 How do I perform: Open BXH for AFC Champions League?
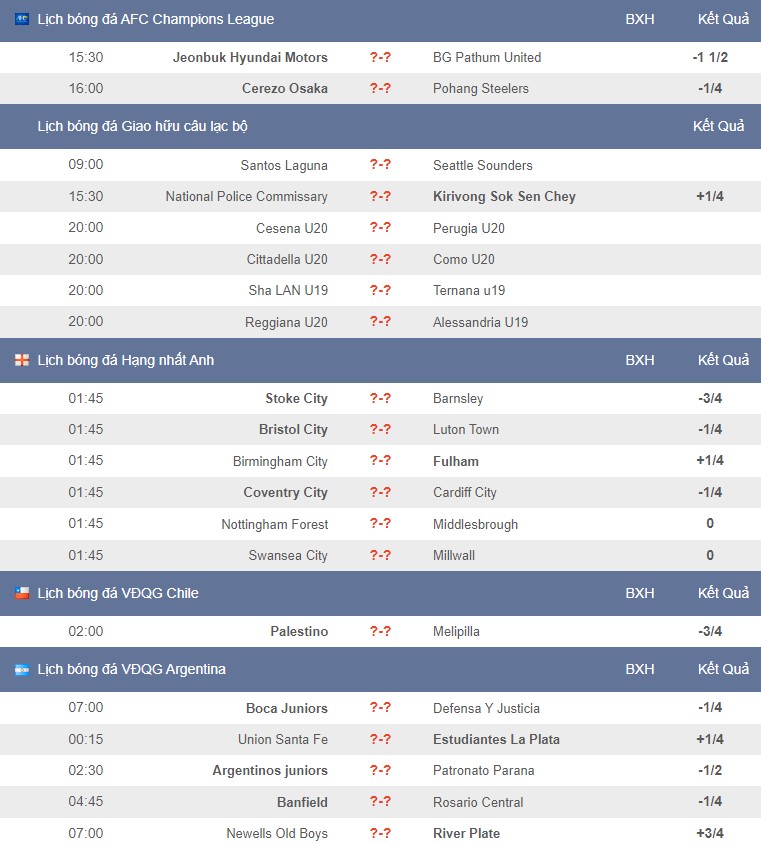(x=640, y=19)
